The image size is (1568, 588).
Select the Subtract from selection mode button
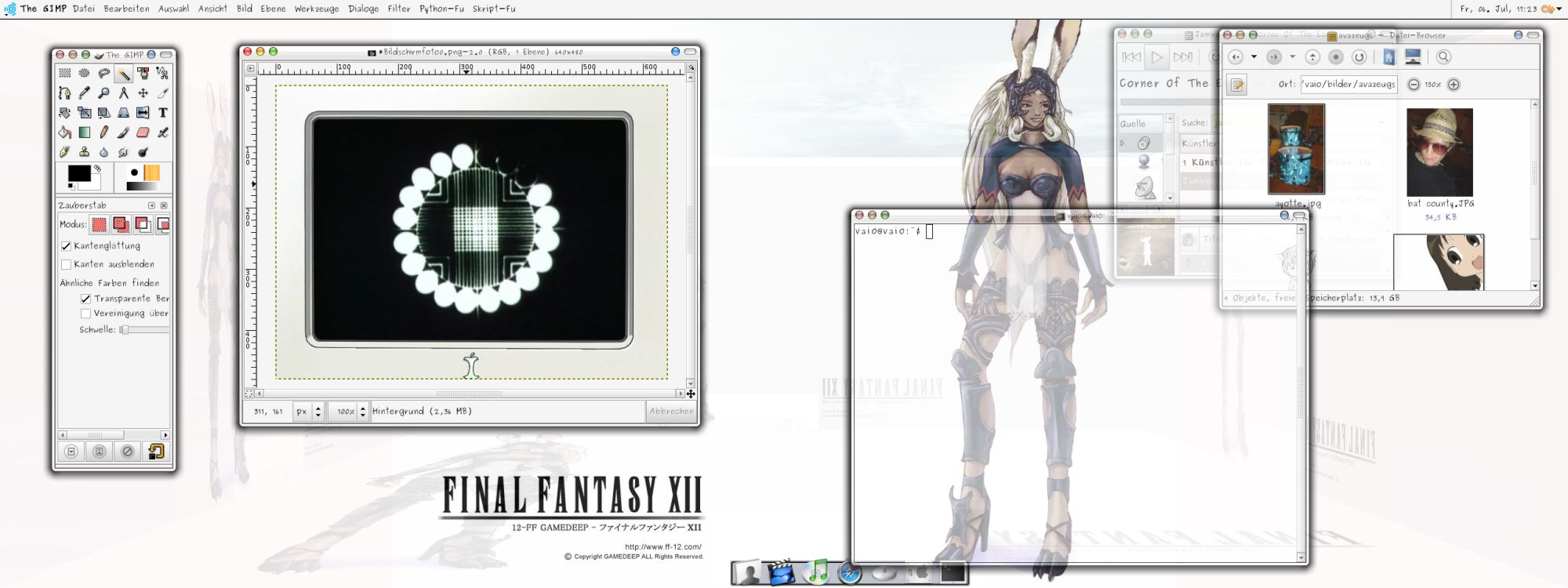[143, 225]
